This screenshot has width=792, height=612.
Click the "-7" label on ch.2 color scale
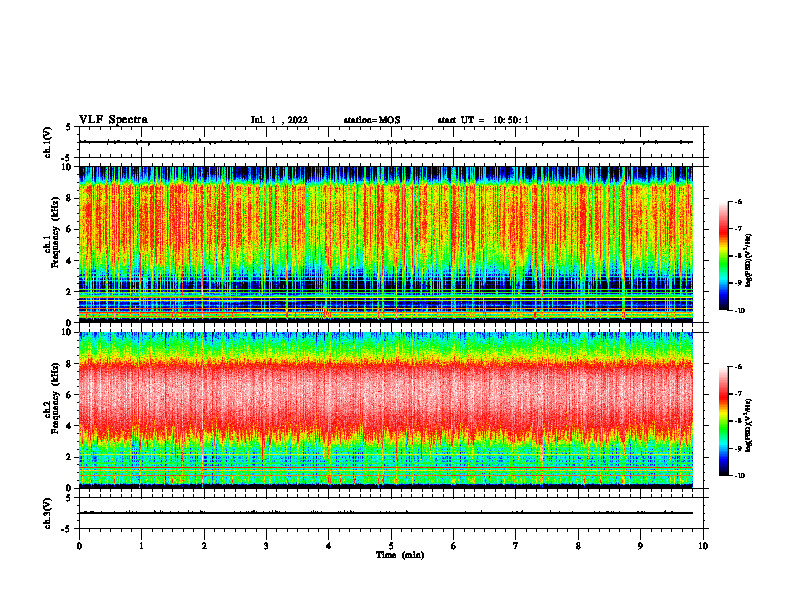(738, 394)
